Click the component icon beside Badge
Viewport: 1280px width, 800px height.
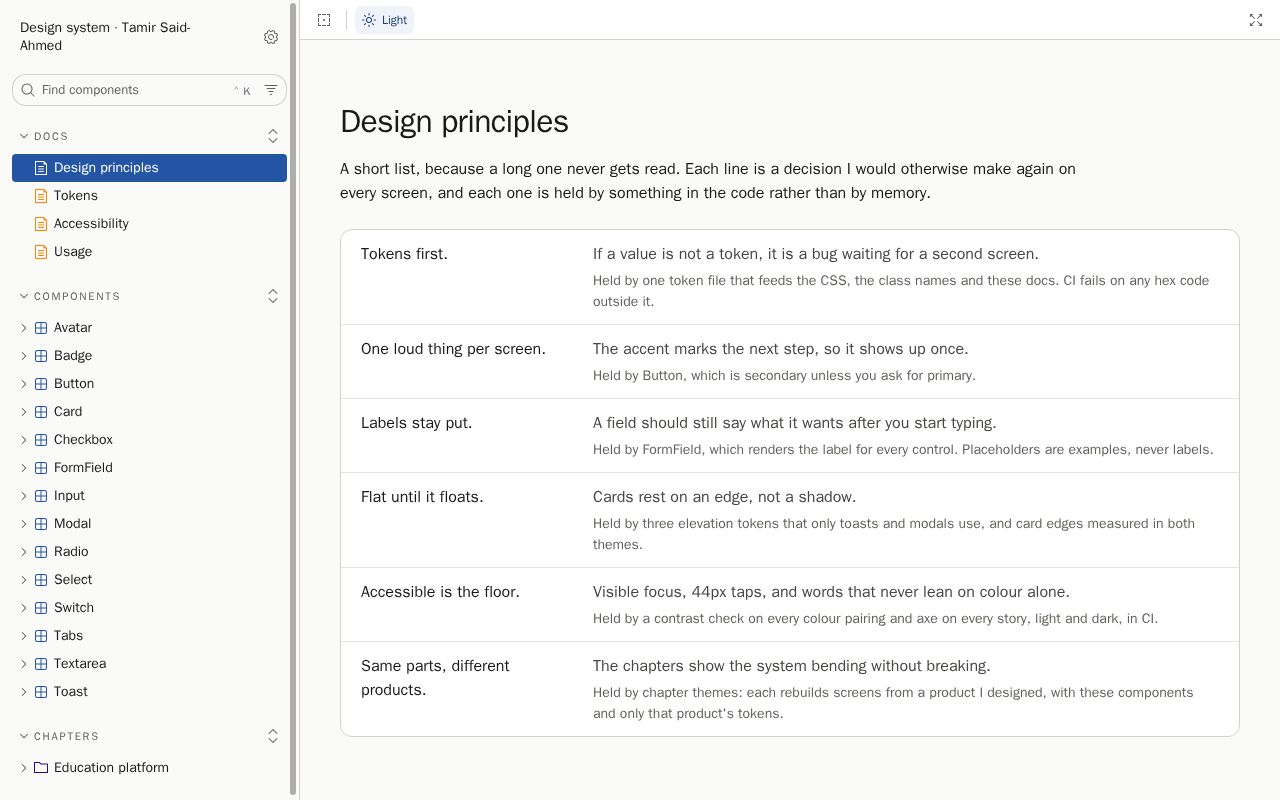click(x=41, y=356)
